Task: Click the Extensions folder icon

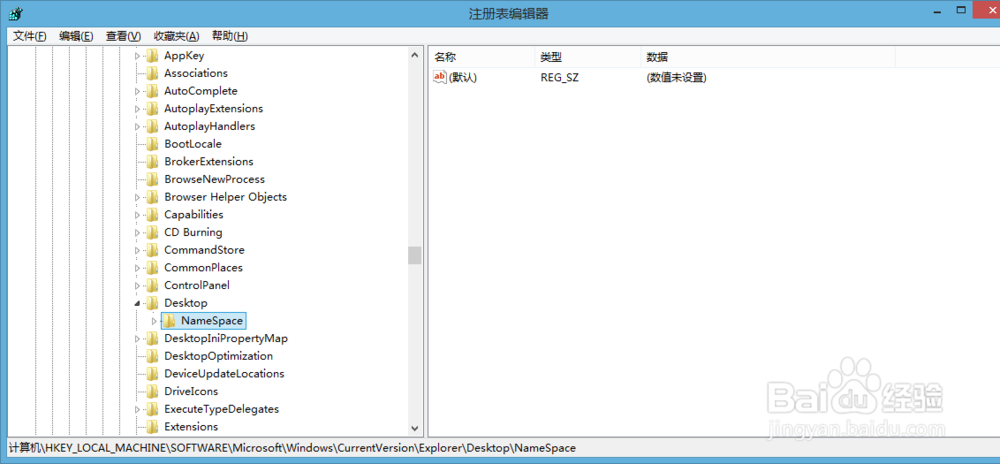Action: tap(152, 427)
